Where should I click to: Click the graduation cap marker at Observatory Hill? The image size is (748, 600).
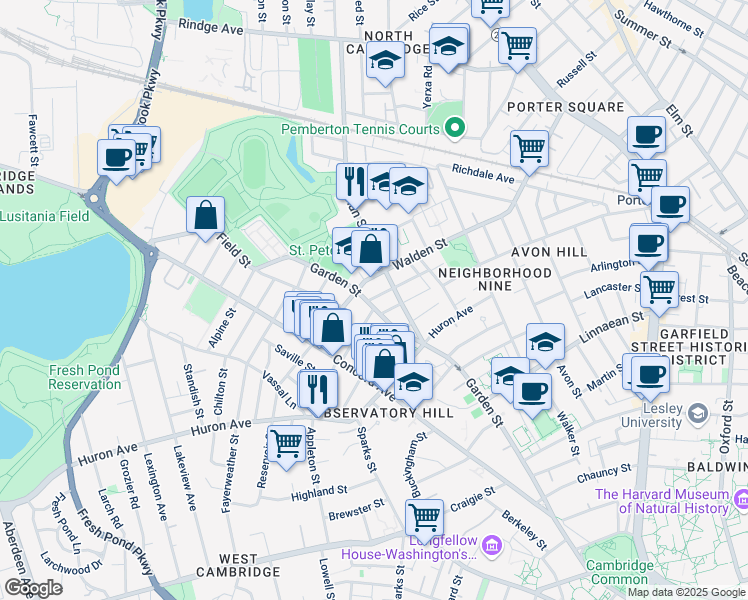point(414,385)
